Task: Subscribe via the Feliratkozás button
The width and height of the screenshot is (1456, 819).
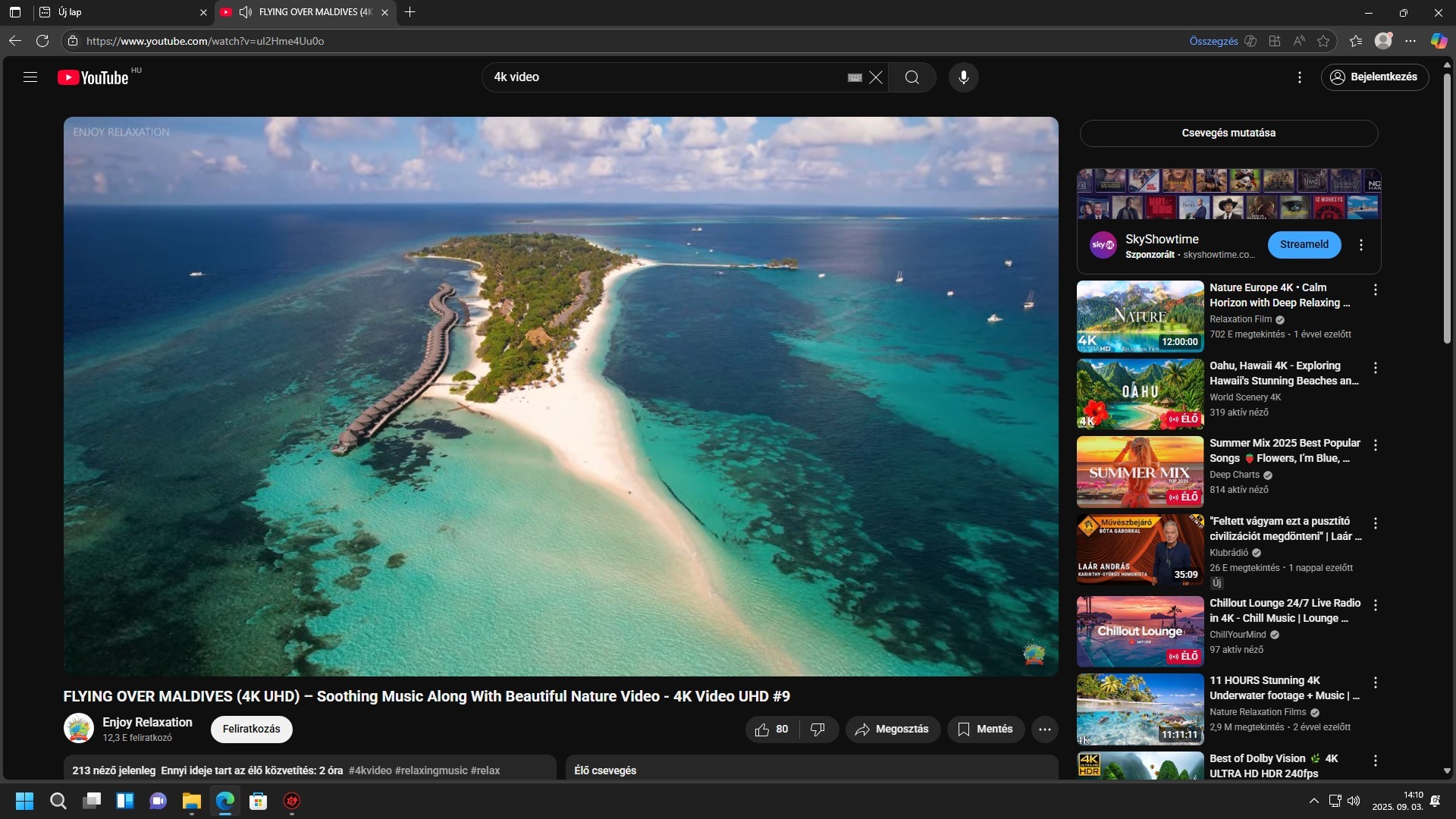Action: click(251, 730)
